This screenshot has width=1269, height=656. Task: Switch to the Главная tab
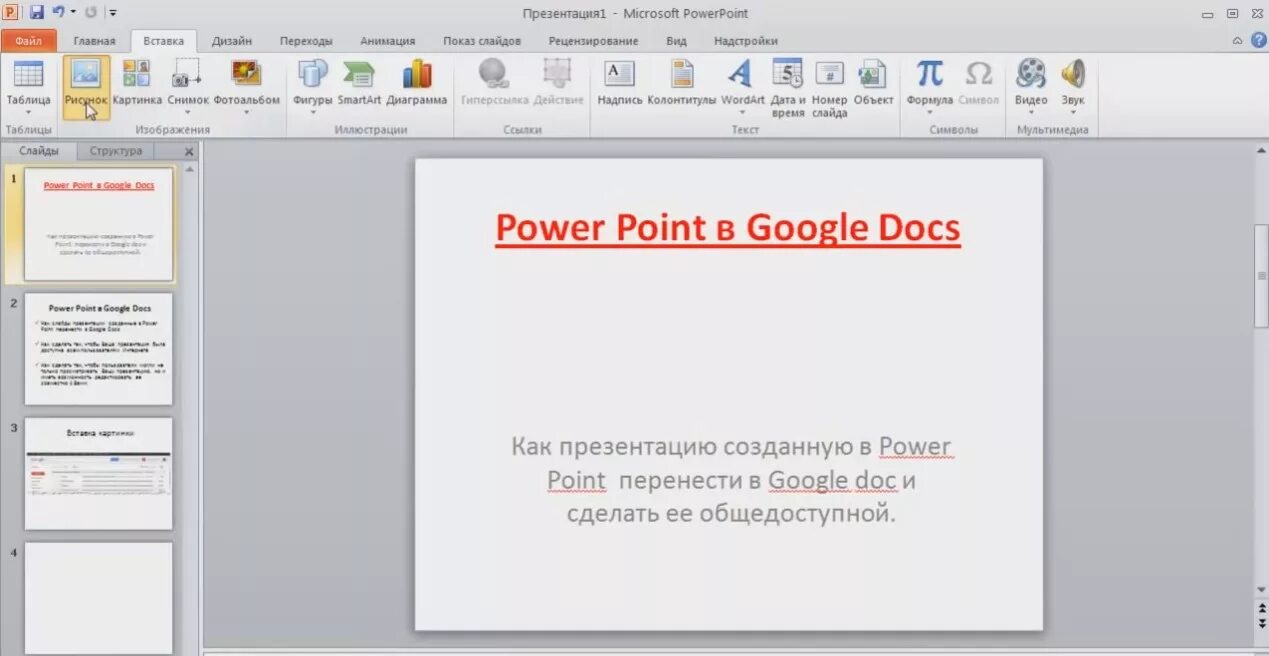click(94, 41)
